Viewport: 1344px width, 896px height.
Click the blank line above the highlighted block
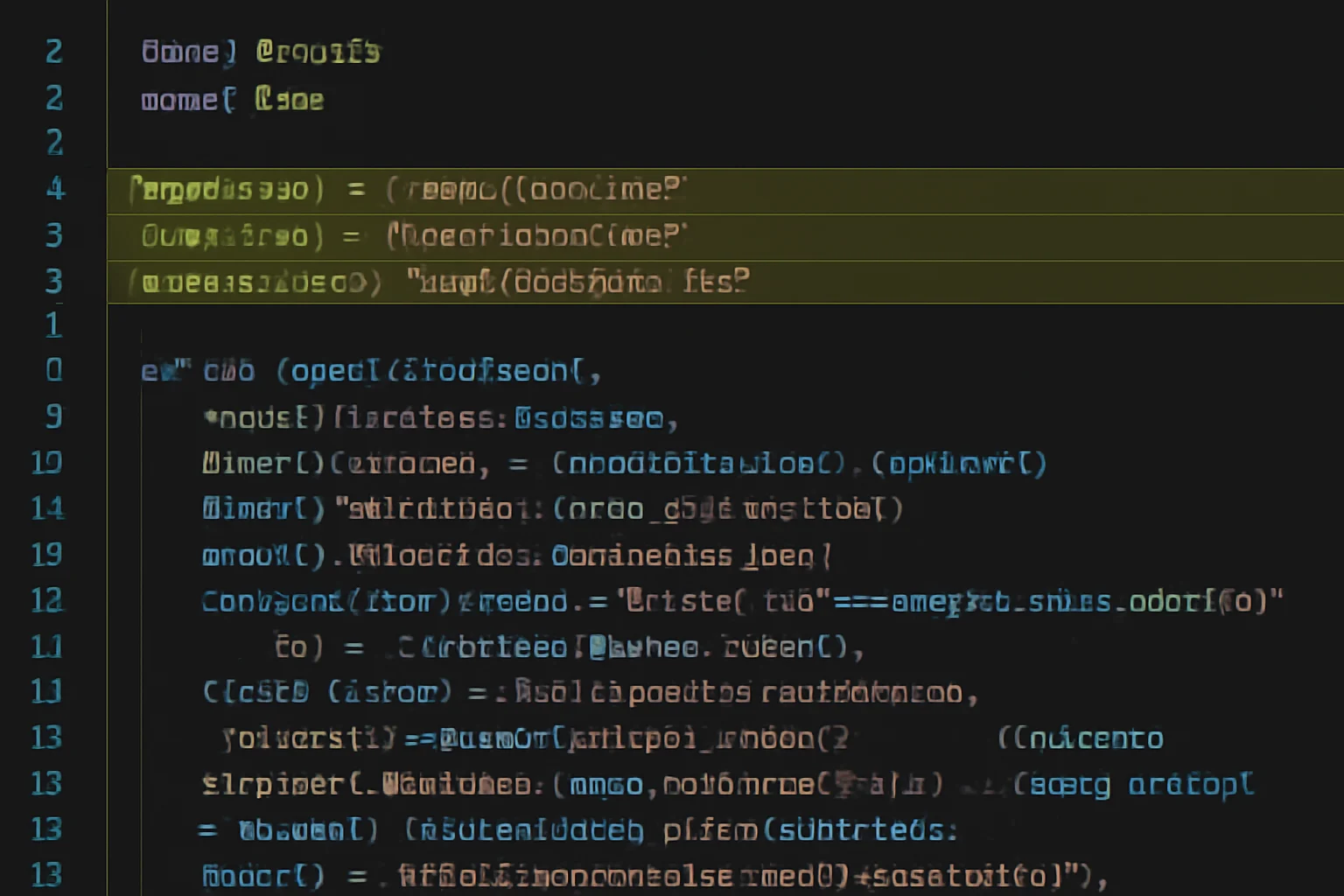[525, 143]
